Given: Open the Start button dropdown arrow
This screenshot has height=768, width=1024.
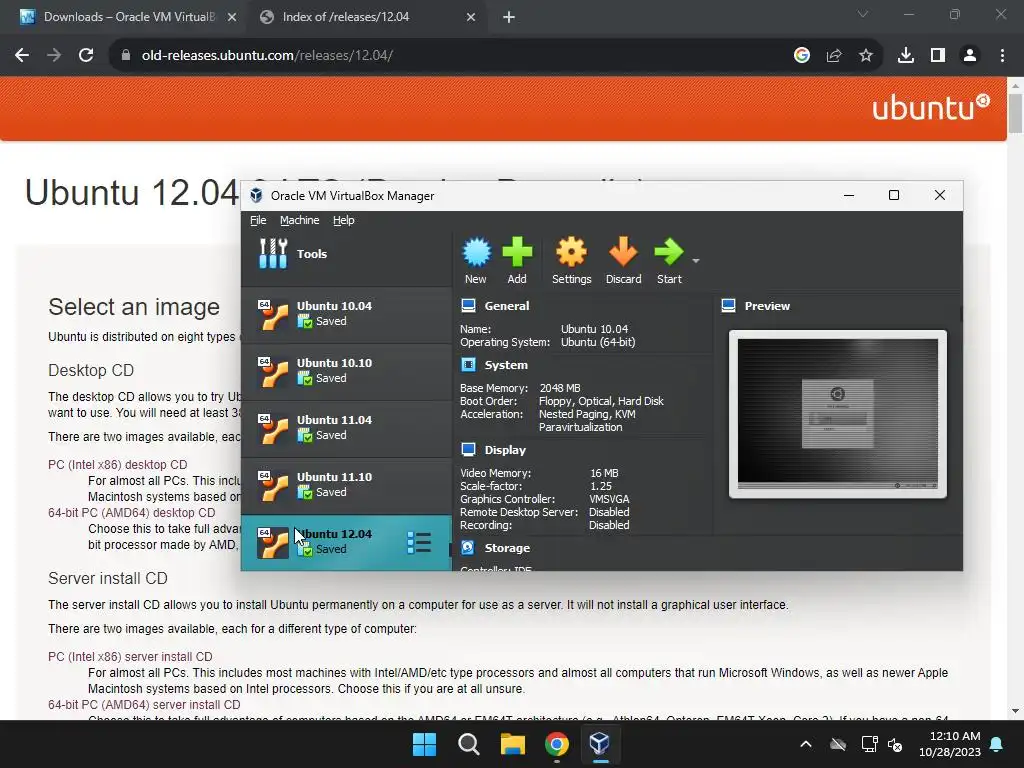Looking at the screenshot, I should pyautogui.click(x=696, y=261).
